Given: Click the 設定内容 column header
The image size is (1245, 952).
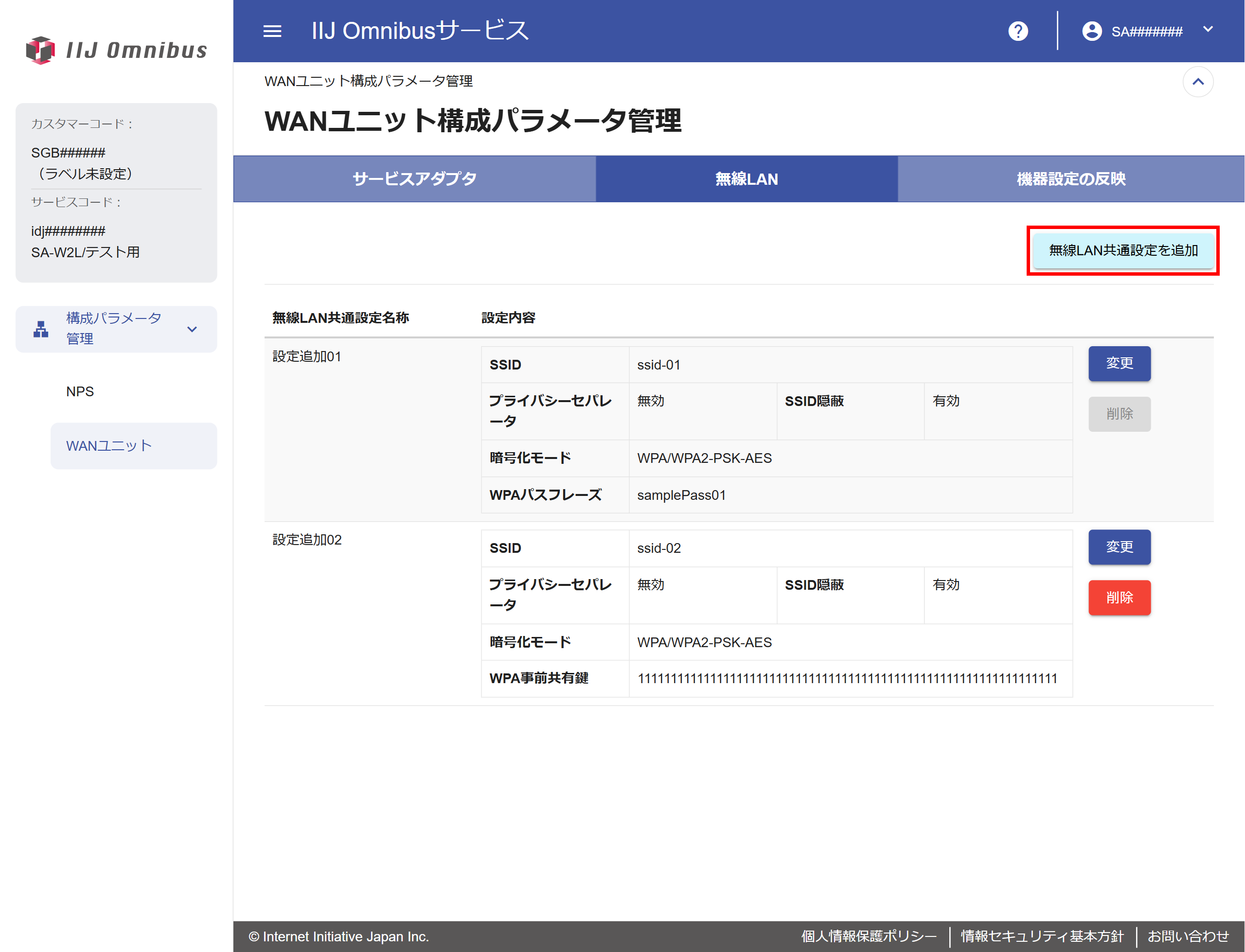Looking at the screenshot, I should pyautogui.click(x=508, y=318).
